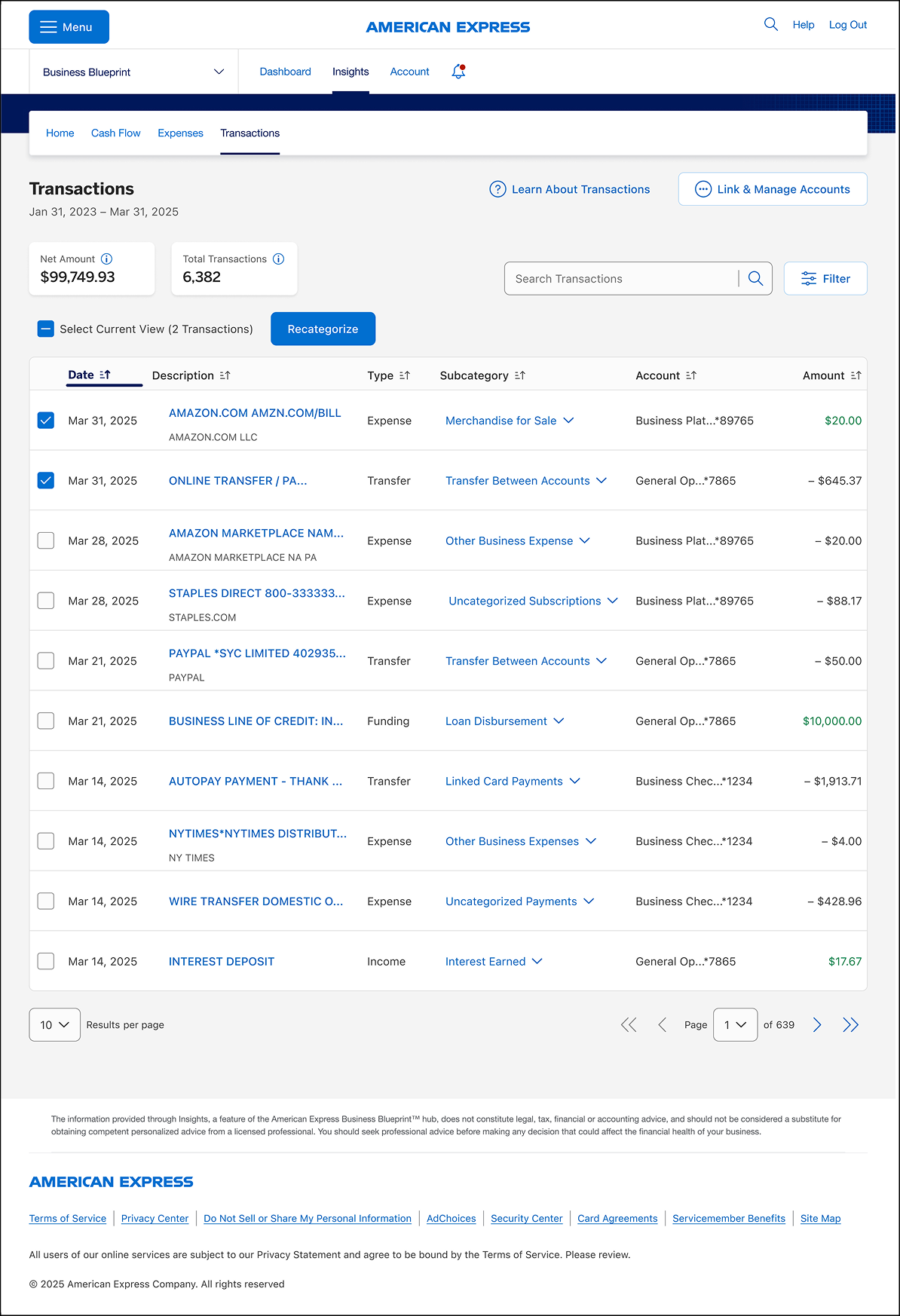Sort by Date column sort icon
Image resolution: width=900 pixels, height=1316 pixels.
[105, 375]
